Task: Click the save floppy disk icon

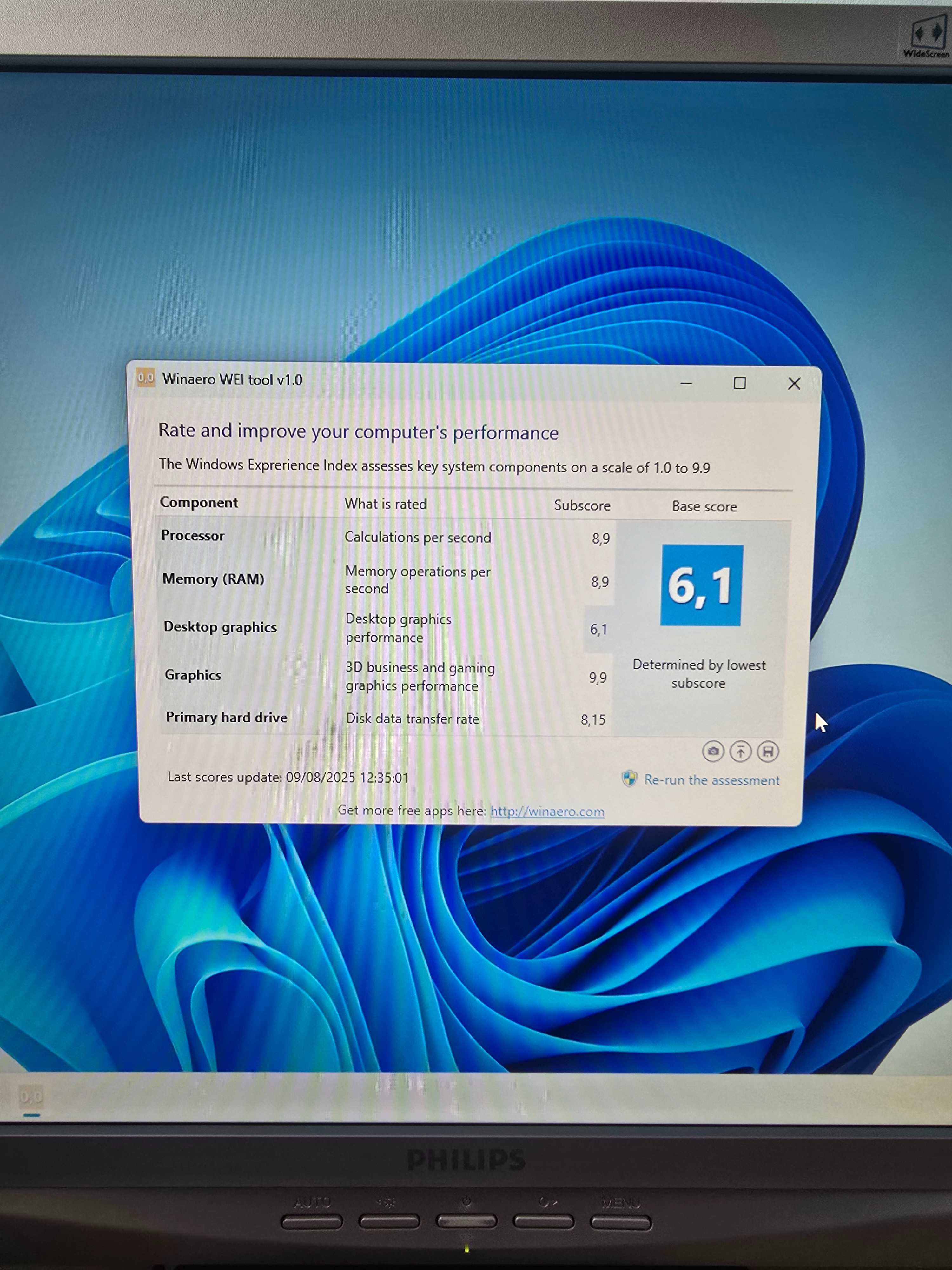Action: coord(768,752)
